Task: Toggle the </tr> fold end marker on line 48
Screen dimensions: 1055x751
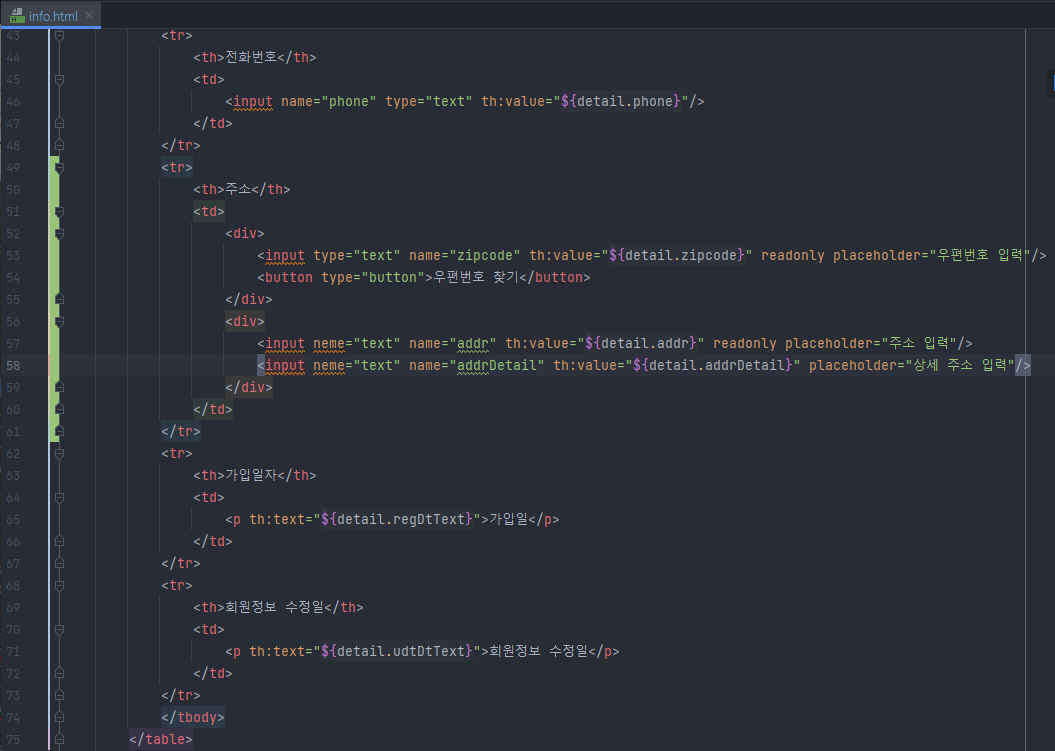Action: pos(59,145)
